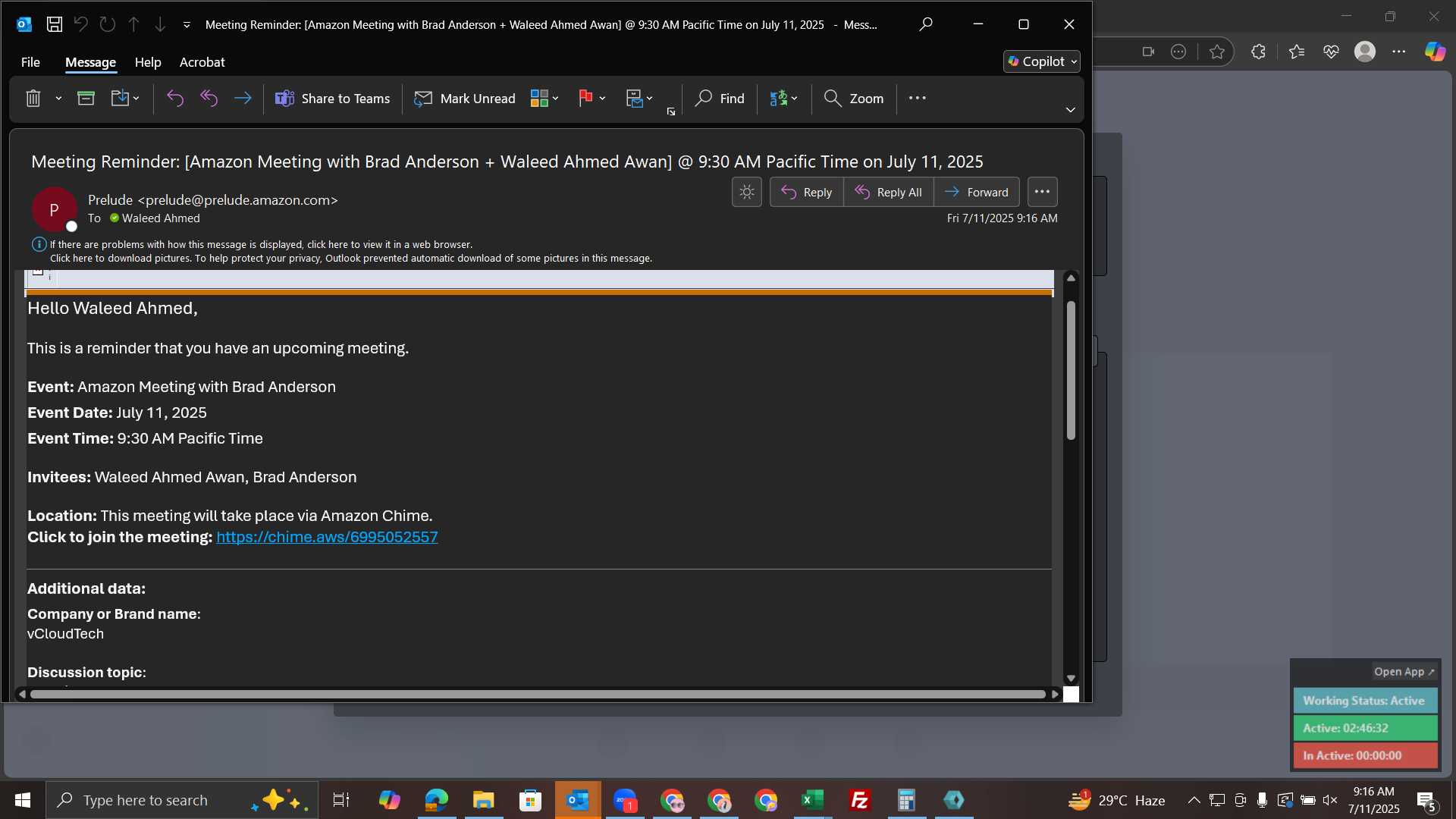1456x819 pixels.
Task: Archive the message using Archive icon
Action: pyautogui.click(x=86, y=99)
